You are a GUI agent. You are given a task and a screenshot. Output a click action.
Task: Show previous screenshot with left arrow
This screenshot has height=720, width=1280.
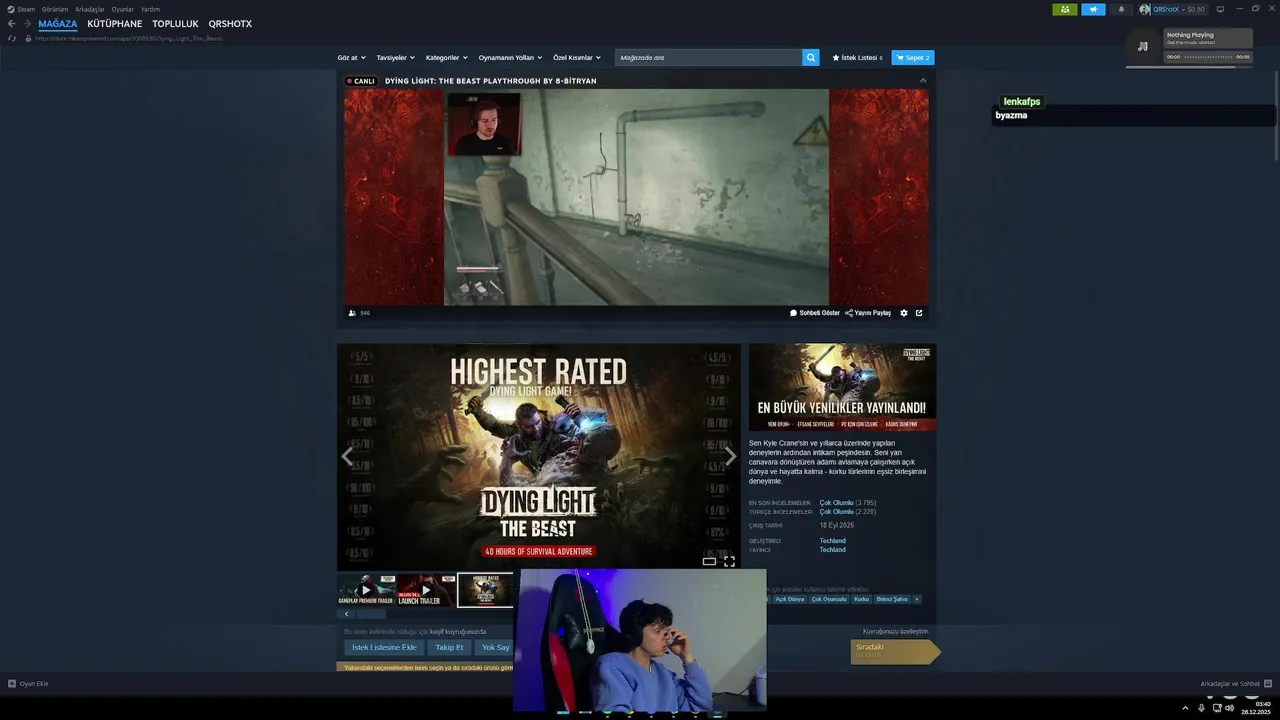347,456
